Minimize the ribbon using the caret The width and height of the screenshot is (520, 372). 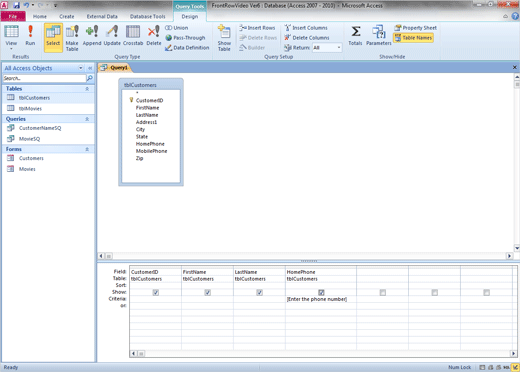tap(506, 16)
